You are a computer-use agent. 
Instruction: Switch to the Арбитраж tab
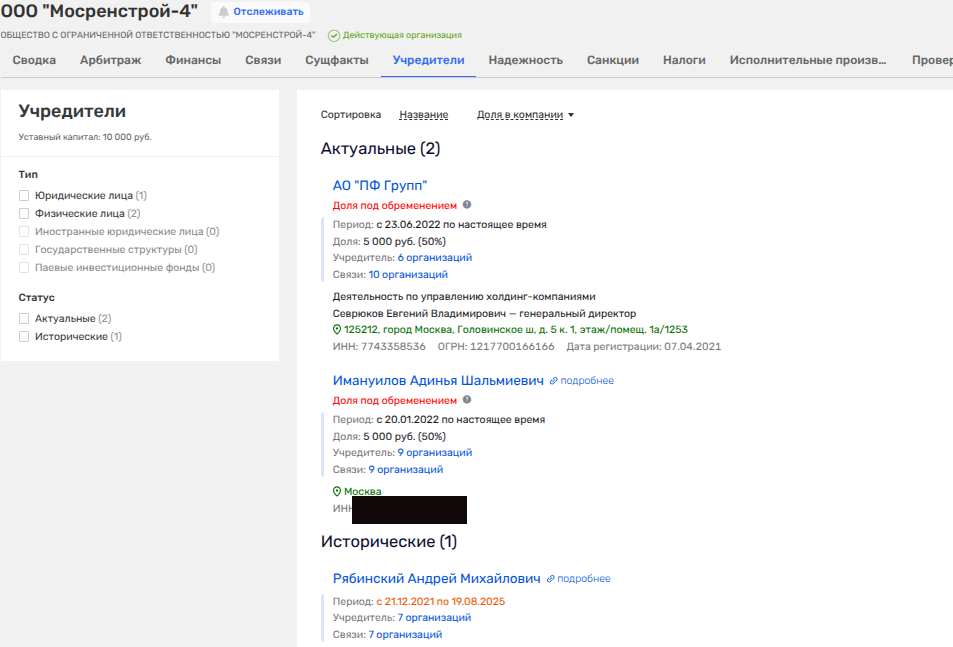110,60
